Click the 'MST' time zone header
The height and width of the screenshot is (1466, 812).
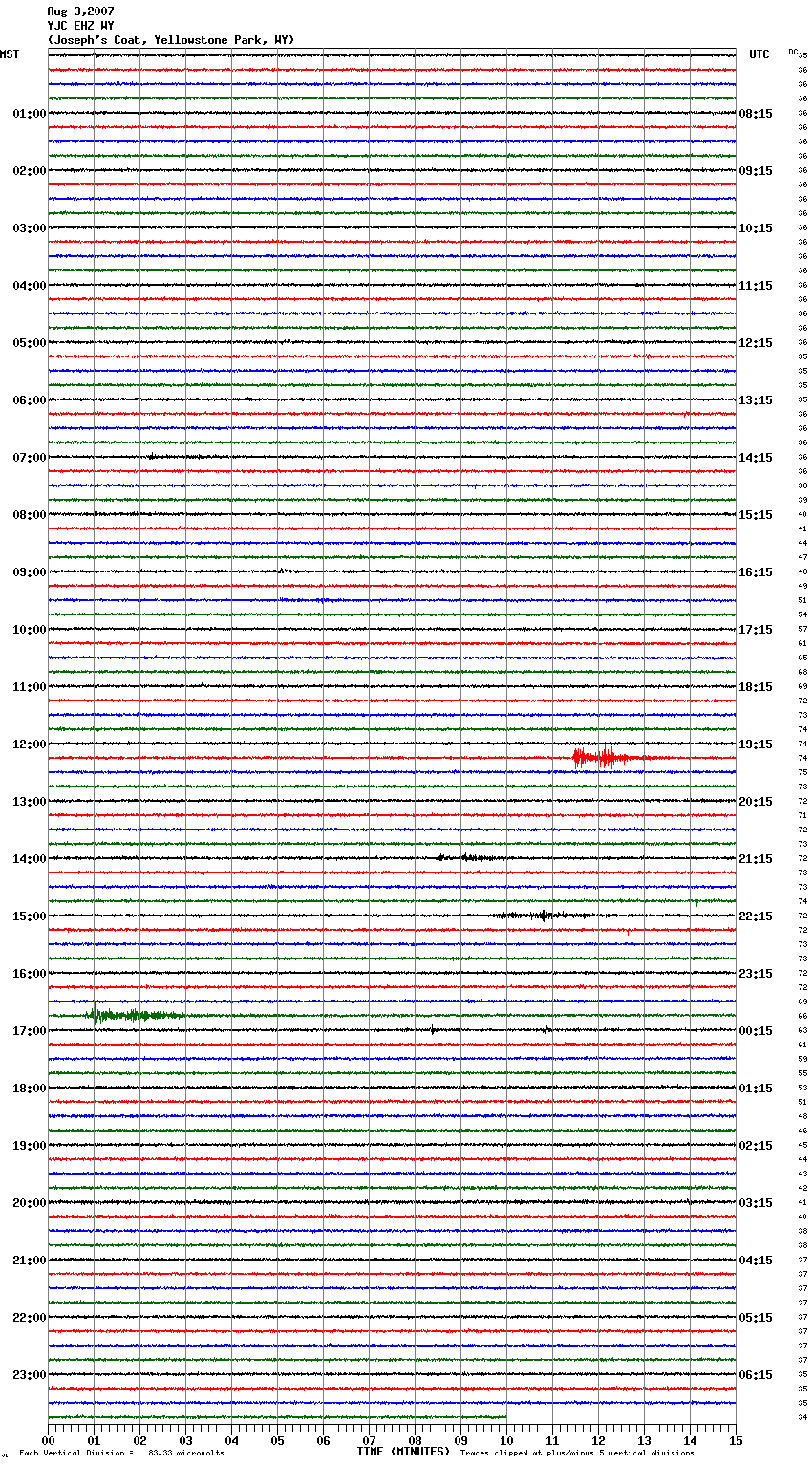[x=10, y=54]
